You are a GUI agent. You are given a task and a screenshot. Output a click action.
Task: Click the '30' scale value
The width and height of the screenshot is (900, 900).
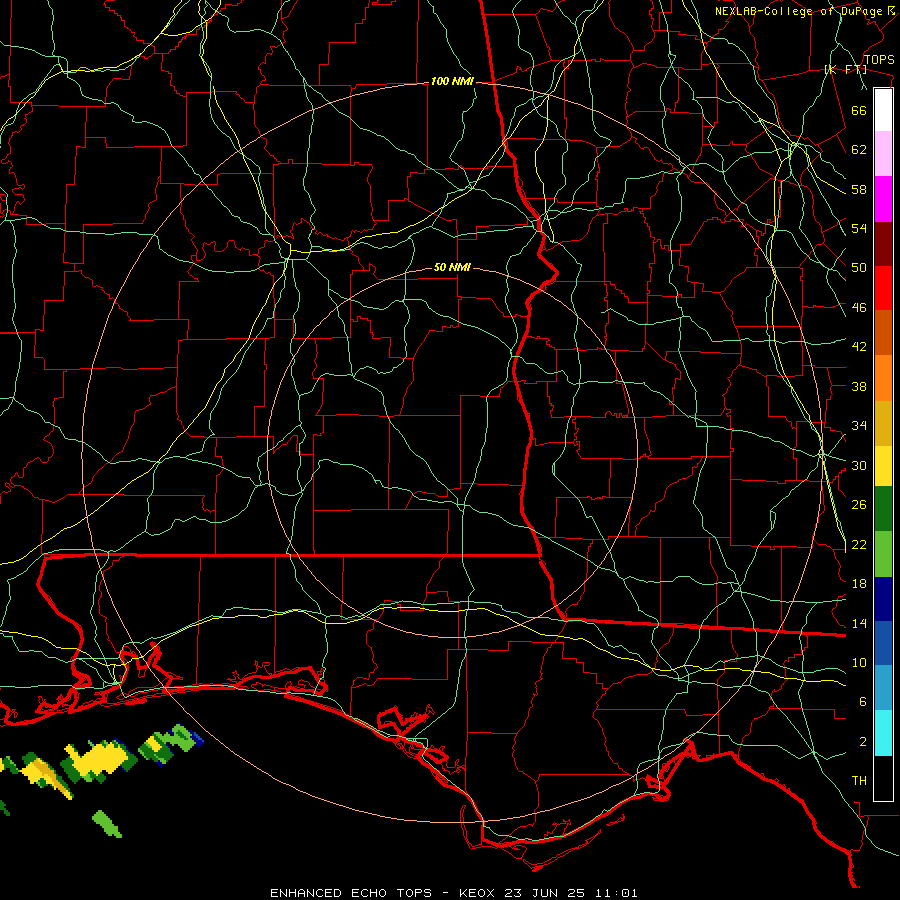(x=859, y=465)
